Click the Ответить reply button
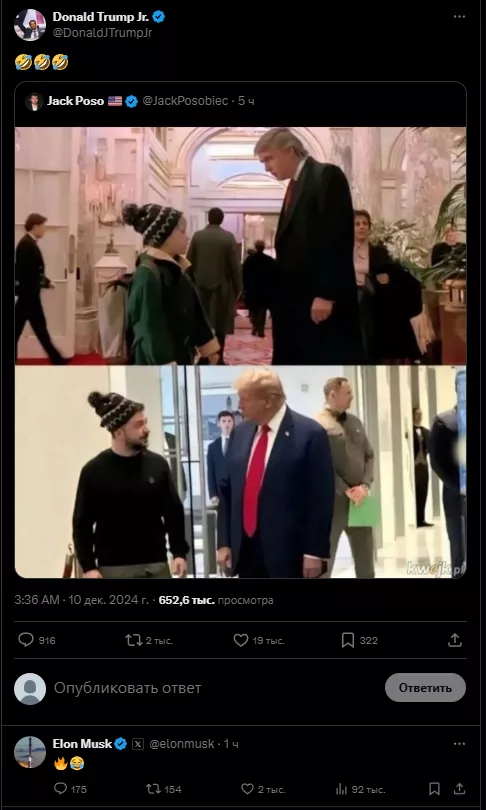This screenshot has width=486, height=810. point(425,688)
